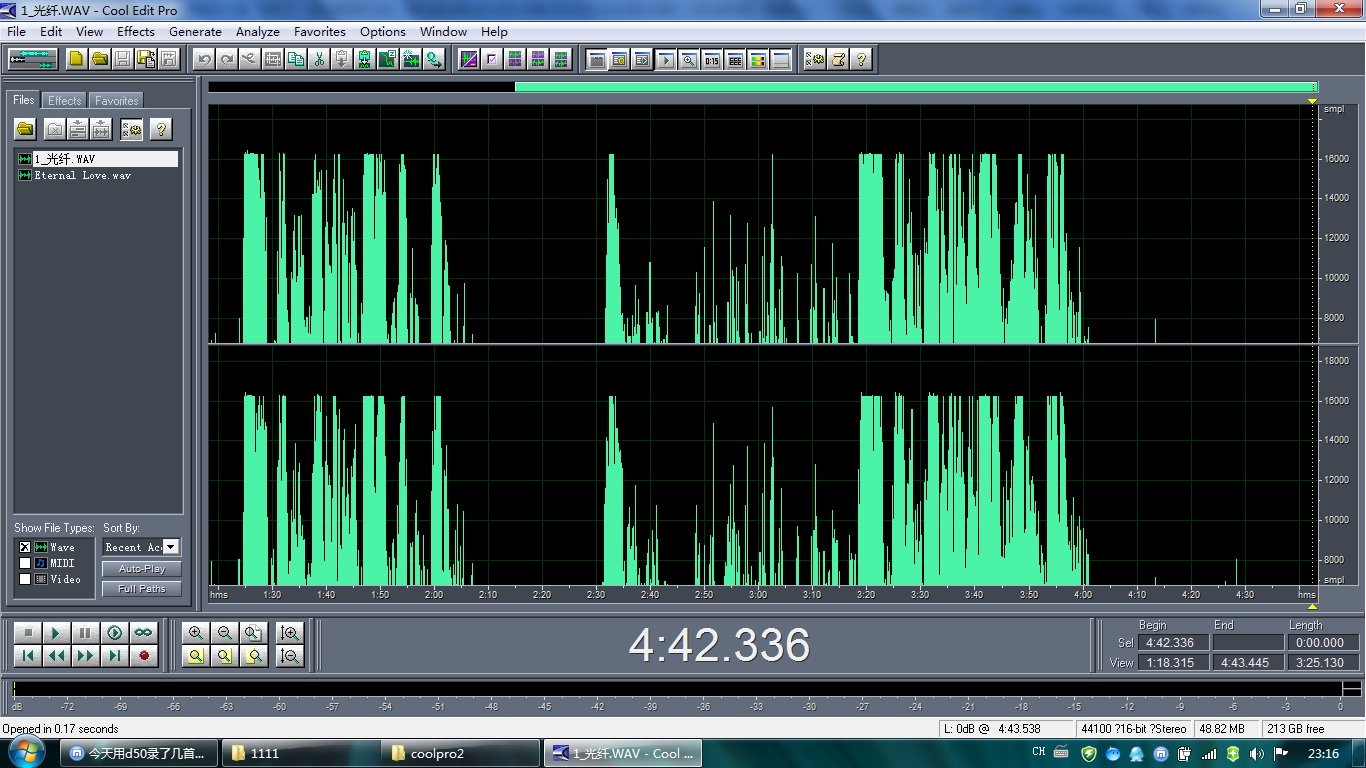Screen dimensions: 1366x768
Task: Click the Sel Begin time field 4:42.336
Action: (1173, 643)
